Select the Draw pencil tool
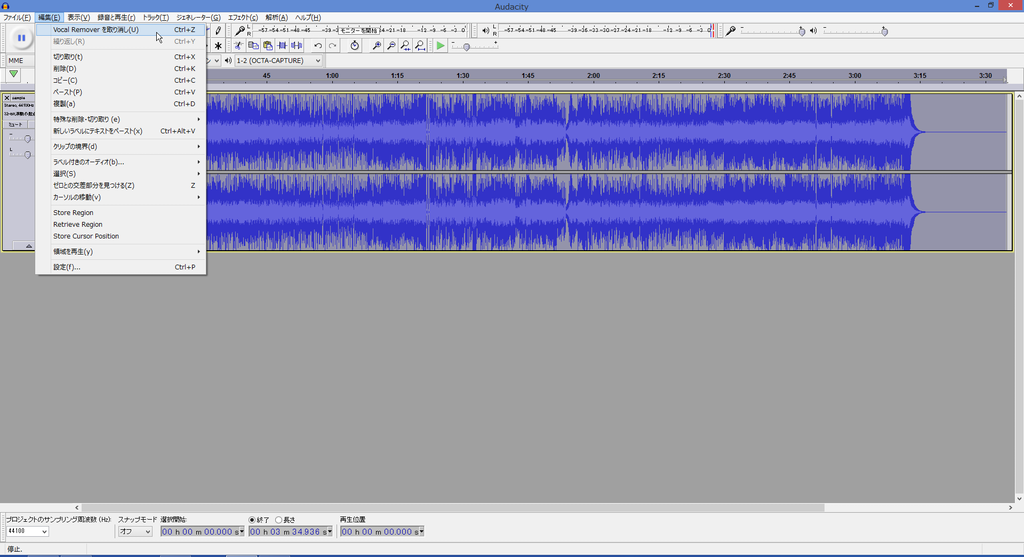The width and height of the screenshot is (1024, 557). coord(218,31)
